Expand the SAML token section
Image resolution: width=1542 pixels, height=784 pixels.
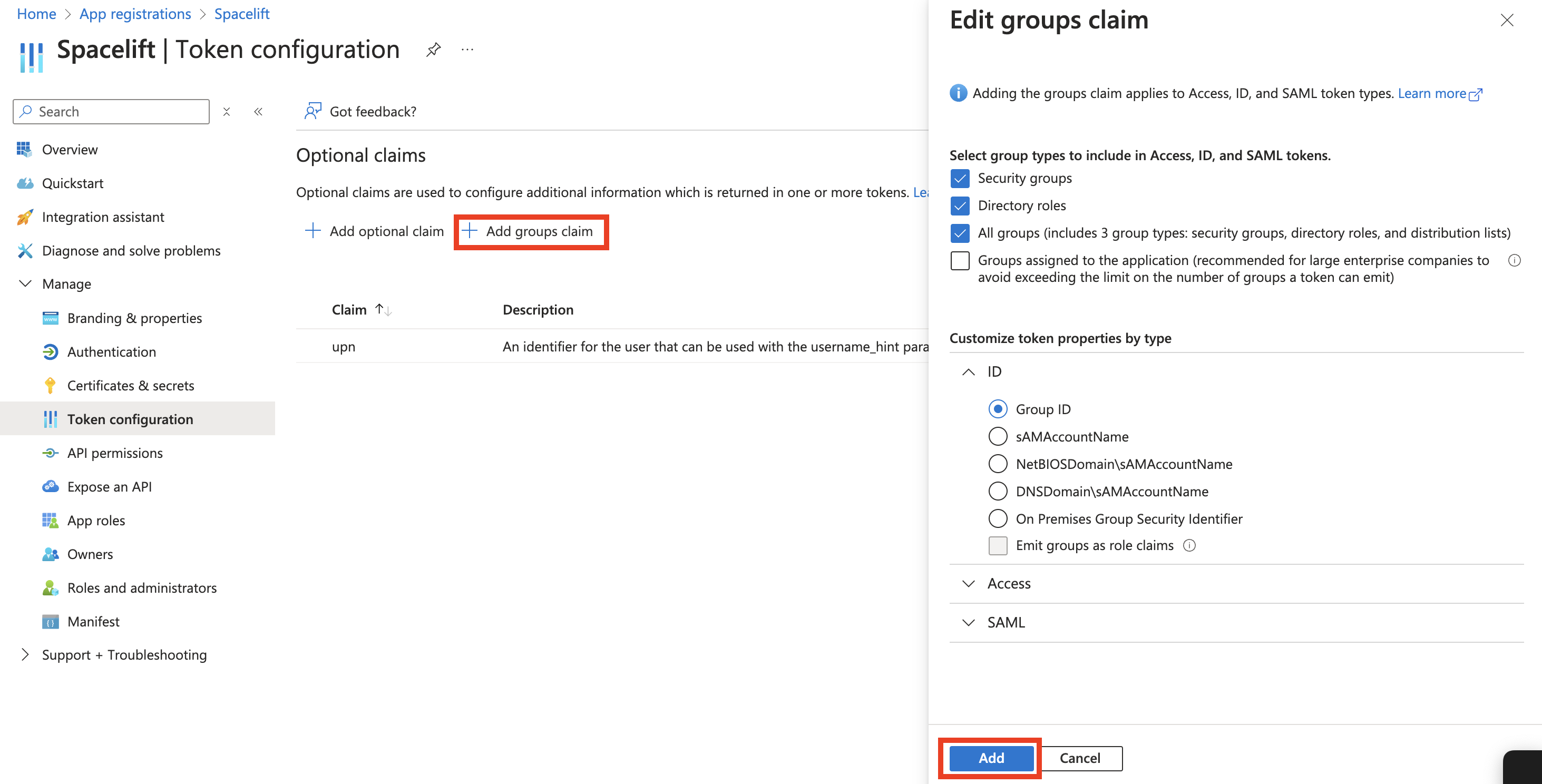click(968, 622)
